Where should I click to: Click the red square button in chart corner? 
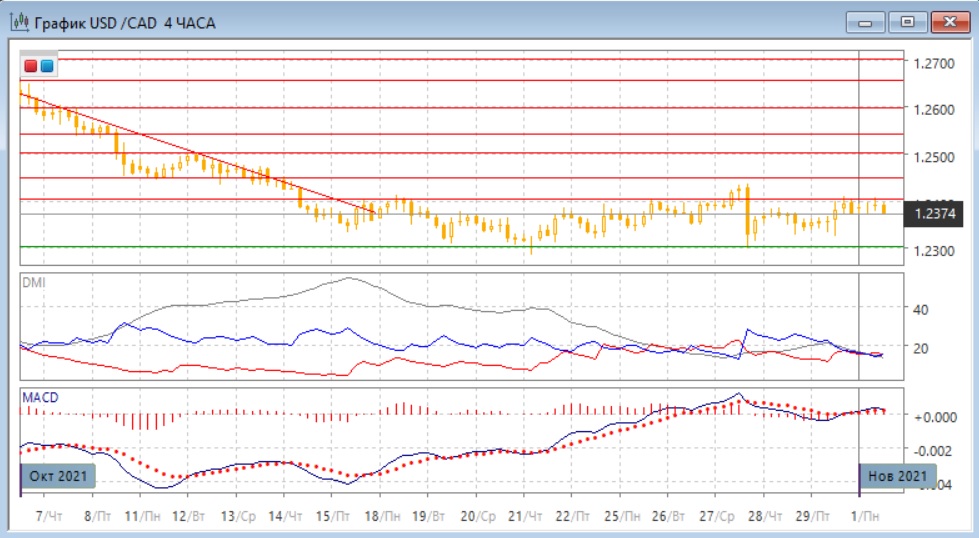pos(32,67)
